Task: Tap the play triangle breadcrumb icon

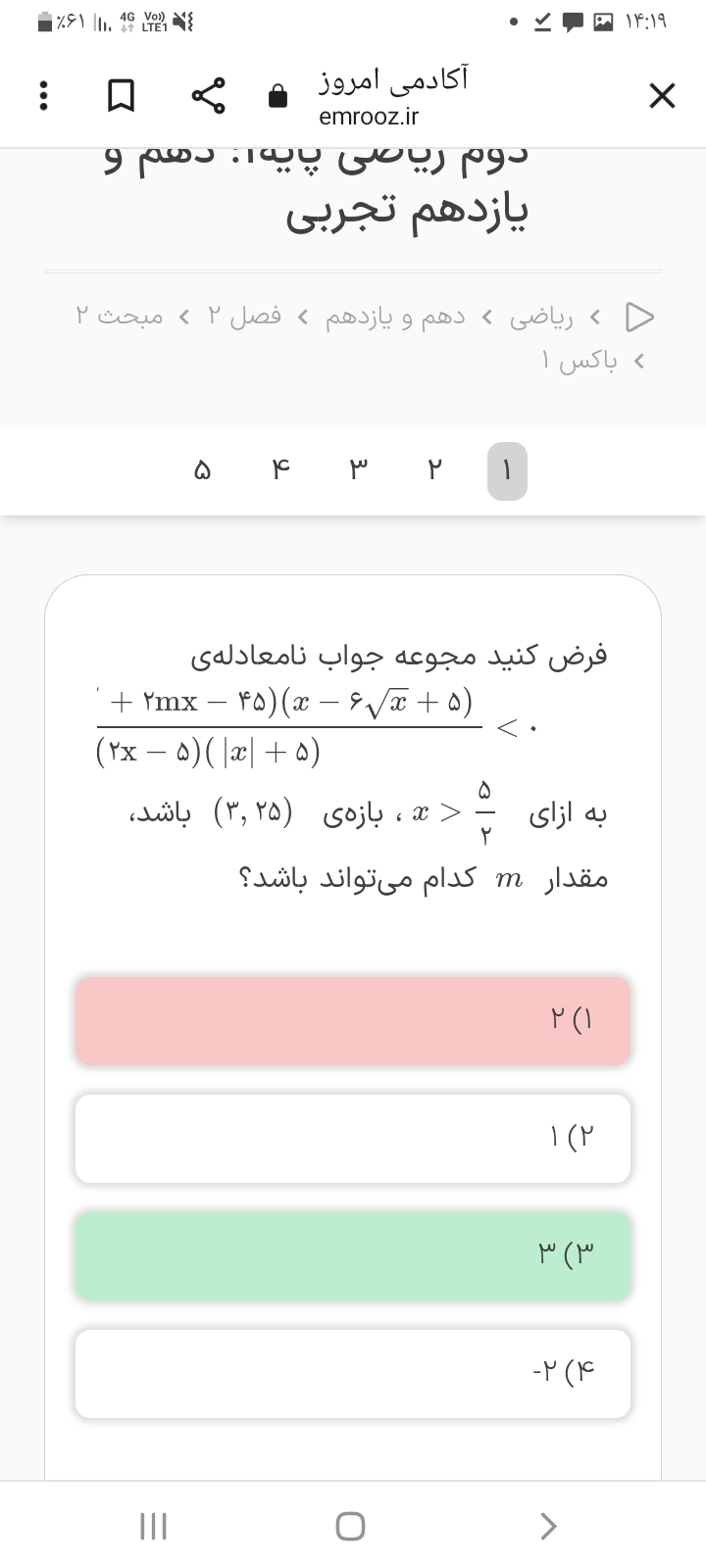Action: click(639, 317)
